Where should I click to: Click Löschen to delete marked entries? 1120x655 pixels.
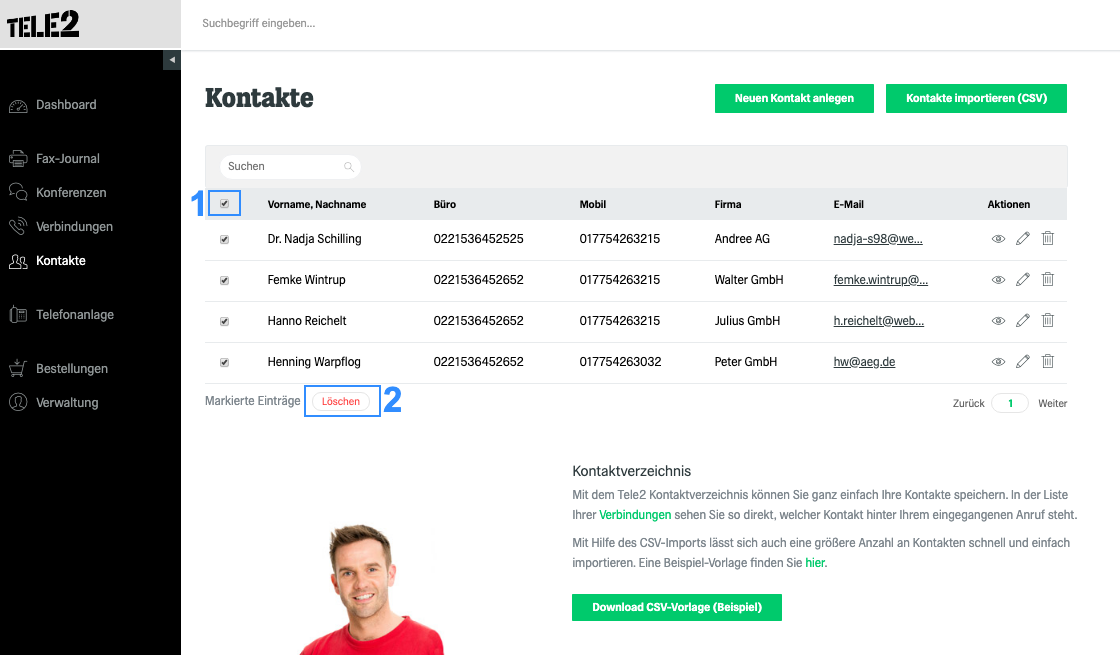tap(341, 401)
